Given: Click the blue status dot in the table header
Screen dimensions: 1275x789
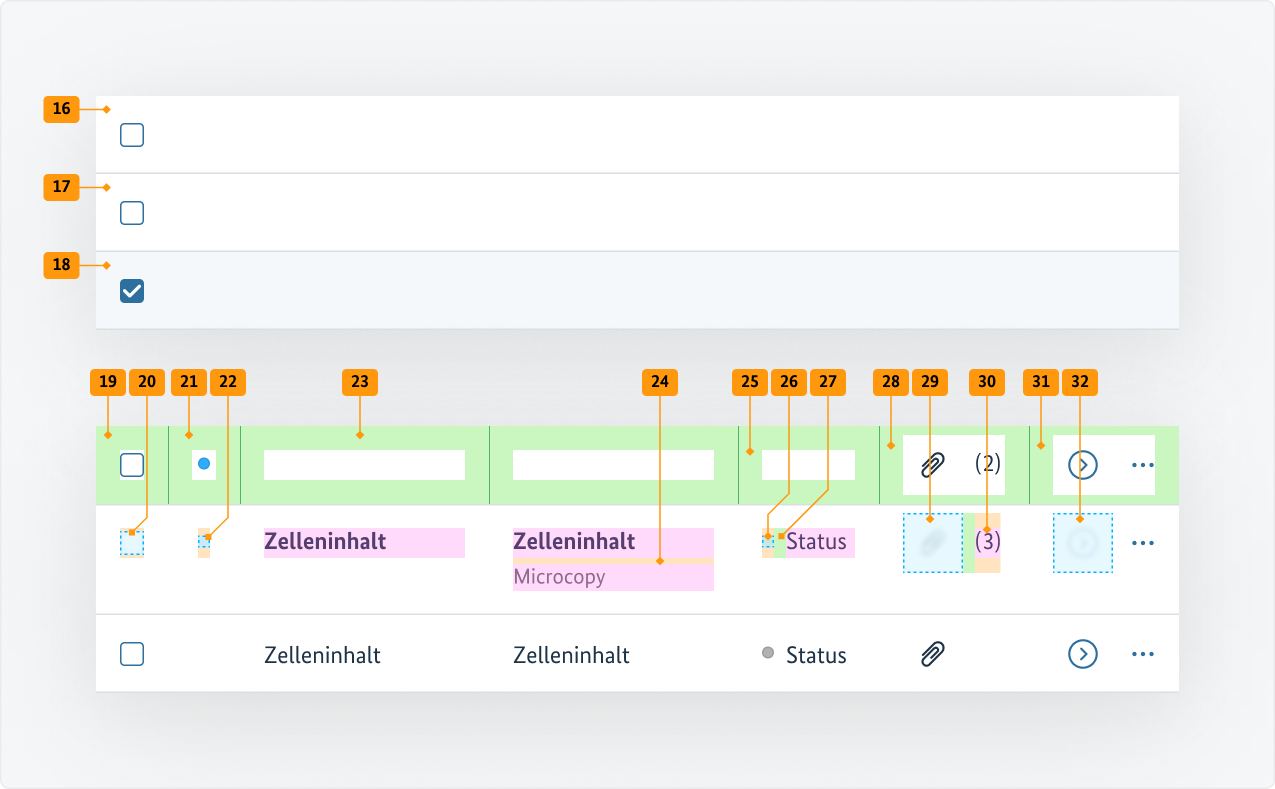Looking at the screenshot, I should pyautogui.click(x=203, y=464).
